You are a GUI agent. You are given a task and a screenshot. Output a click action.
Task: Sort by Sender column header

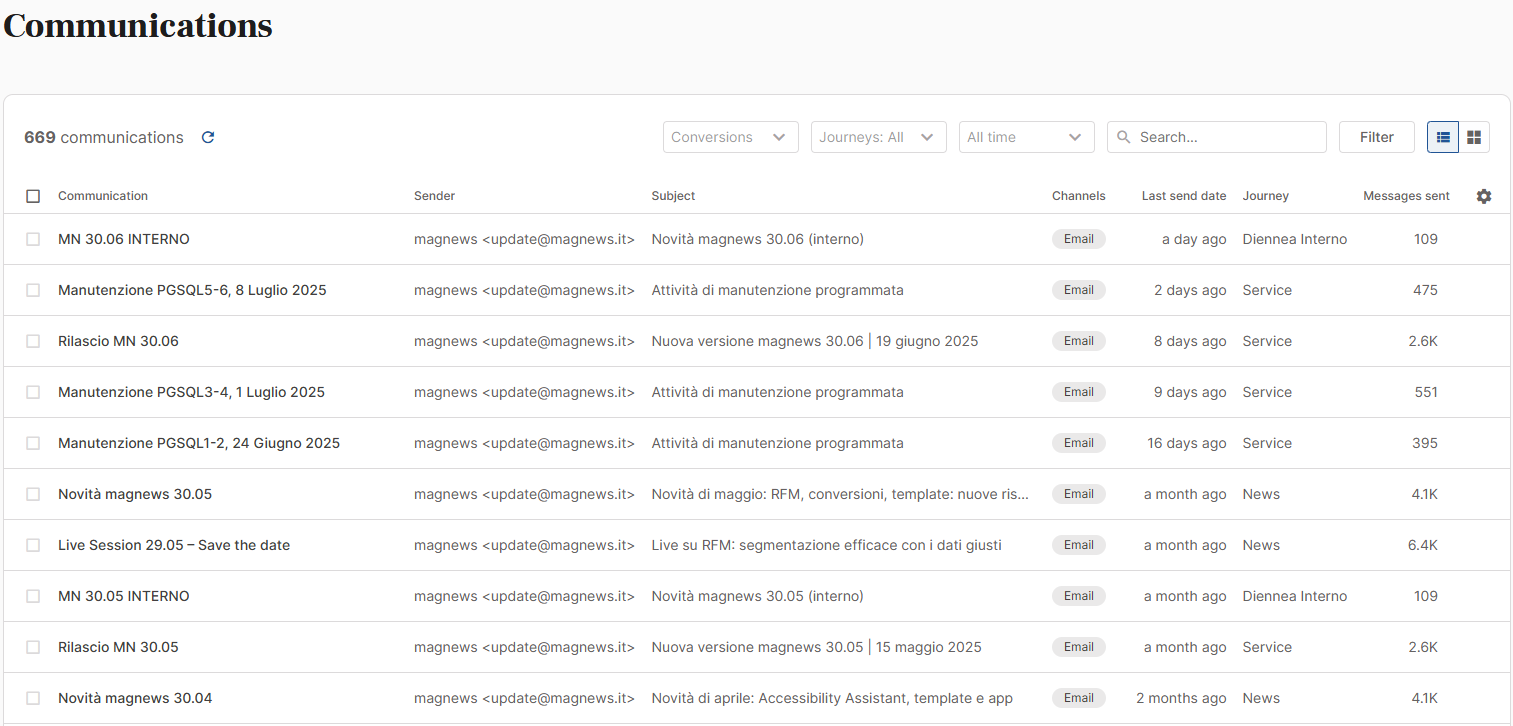434,196
